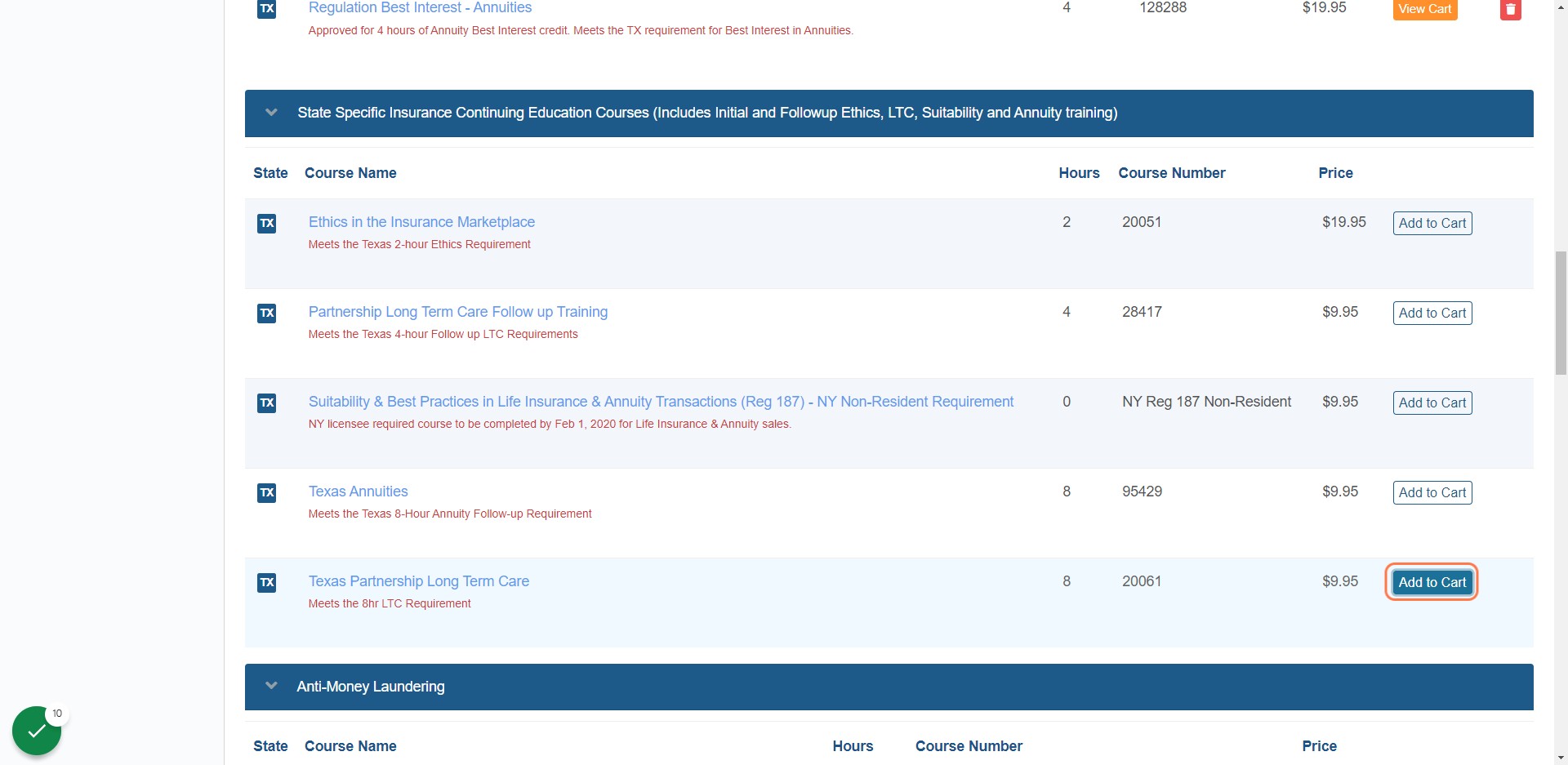Click TX icon beside Ethics in the Insurance Marketplace
This screenshot has width=1568, height=765.
[x=266, y=223]
